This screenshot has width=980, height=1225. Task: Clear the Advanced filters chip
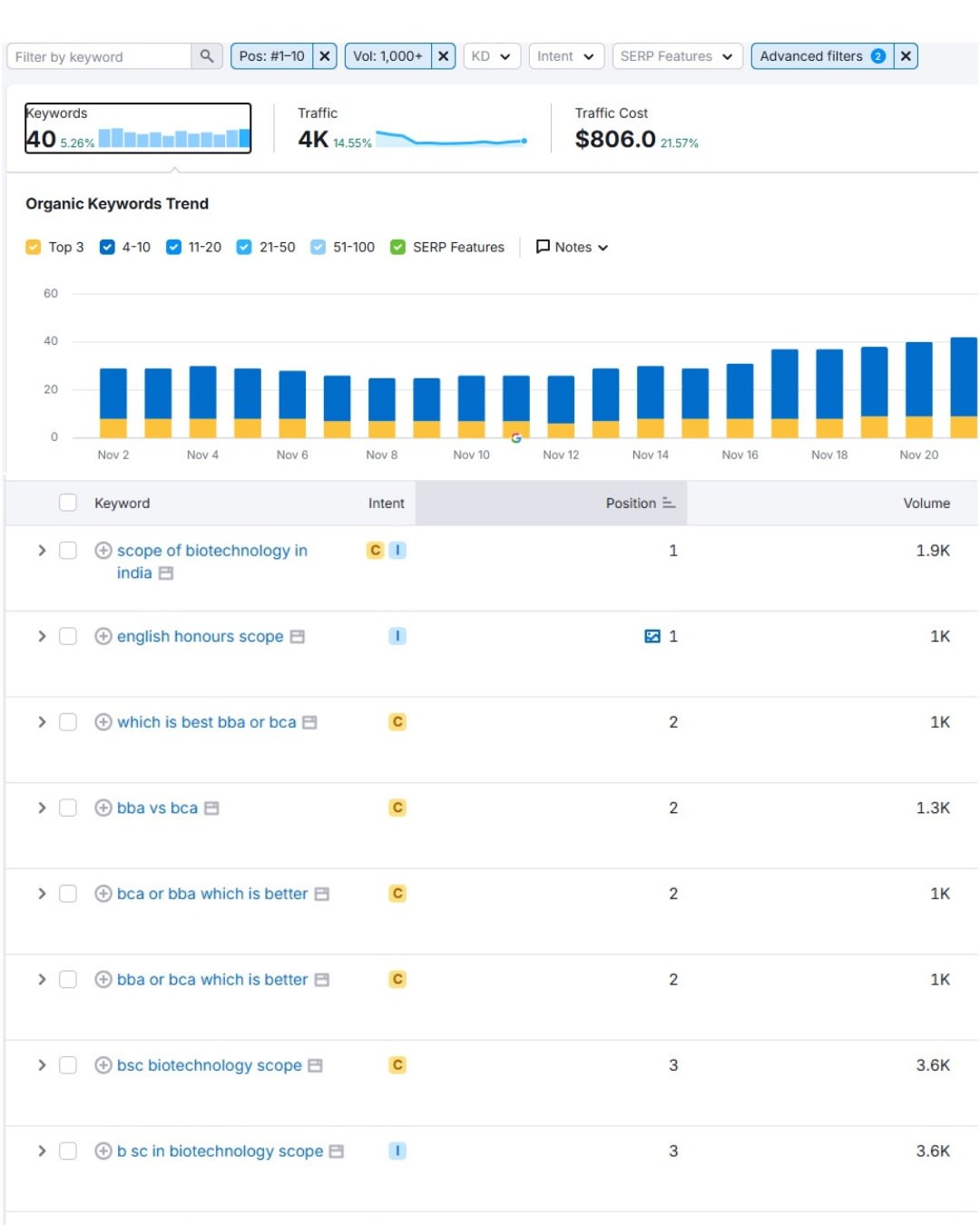pyautogui.click(x=906, y=56)
